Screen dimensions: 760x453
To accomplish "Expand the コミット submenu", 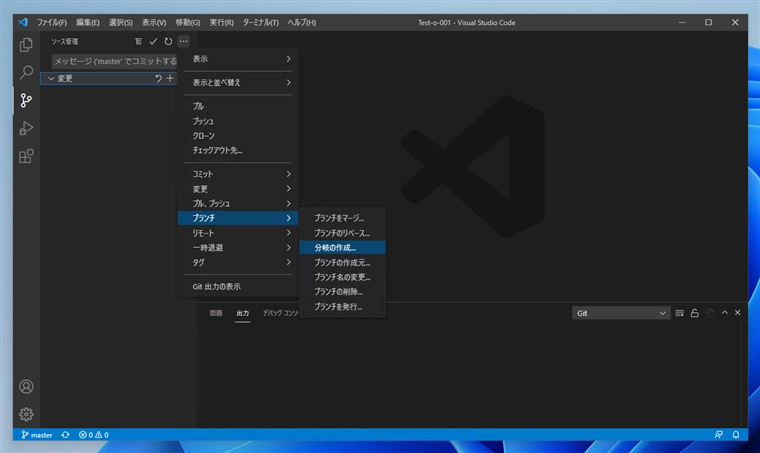I will click(x=238, y=174).
